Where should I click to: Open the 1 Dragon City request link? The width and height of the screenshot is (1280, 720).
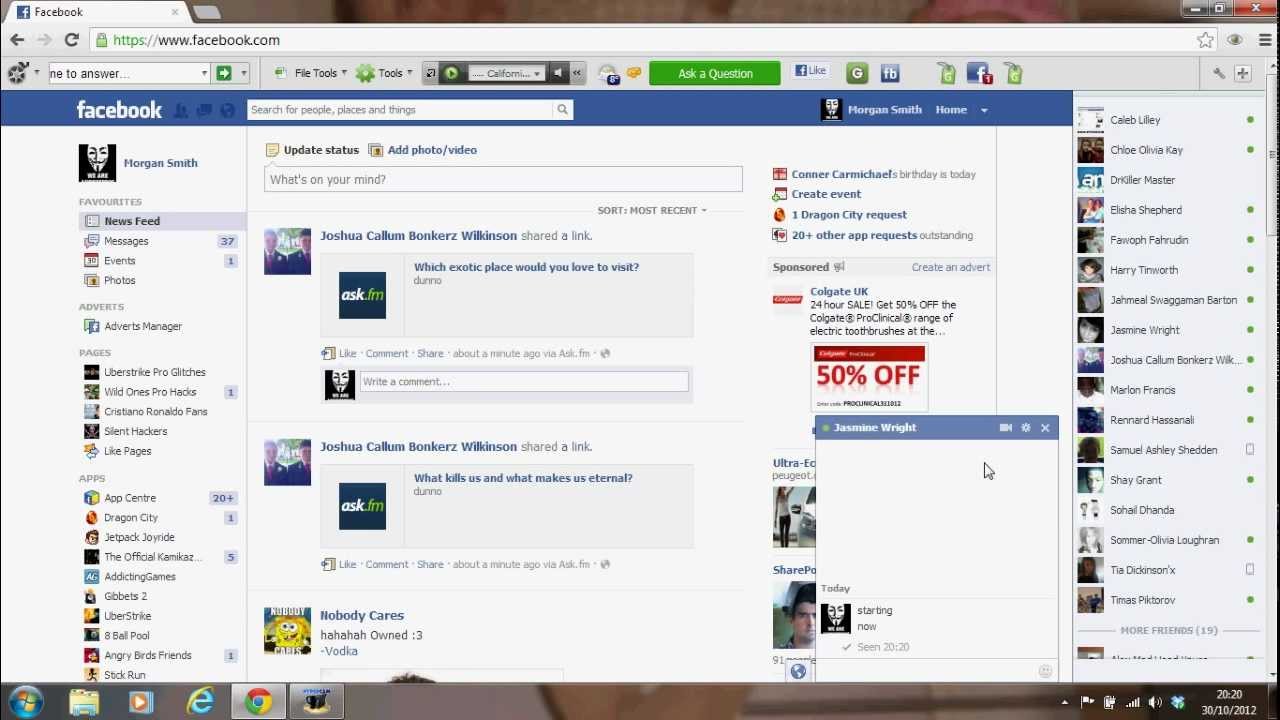[x=849, y=215]
